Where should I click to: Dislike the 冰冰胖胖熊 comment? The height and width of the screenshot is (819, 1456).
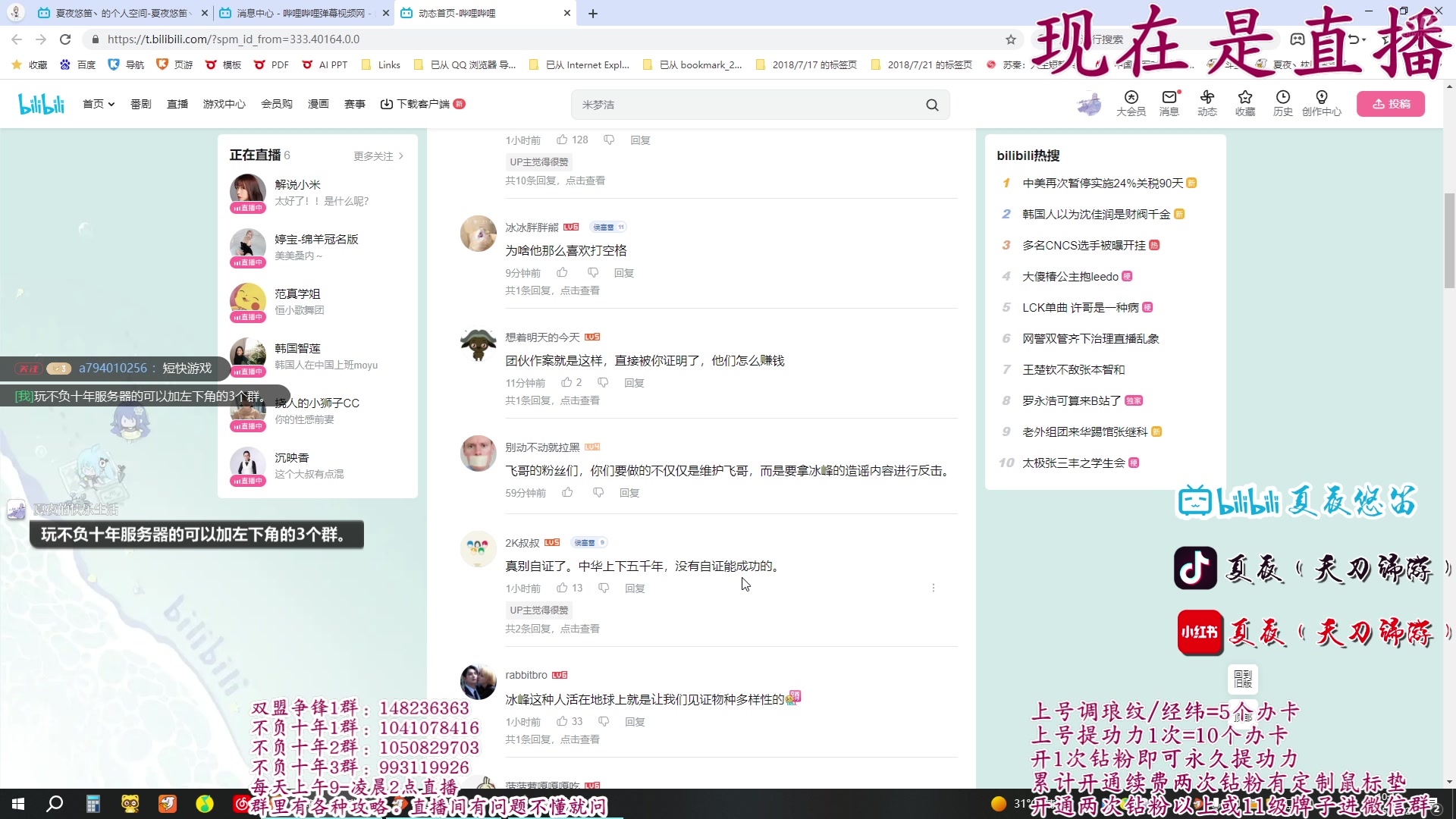tap(593, 272)
